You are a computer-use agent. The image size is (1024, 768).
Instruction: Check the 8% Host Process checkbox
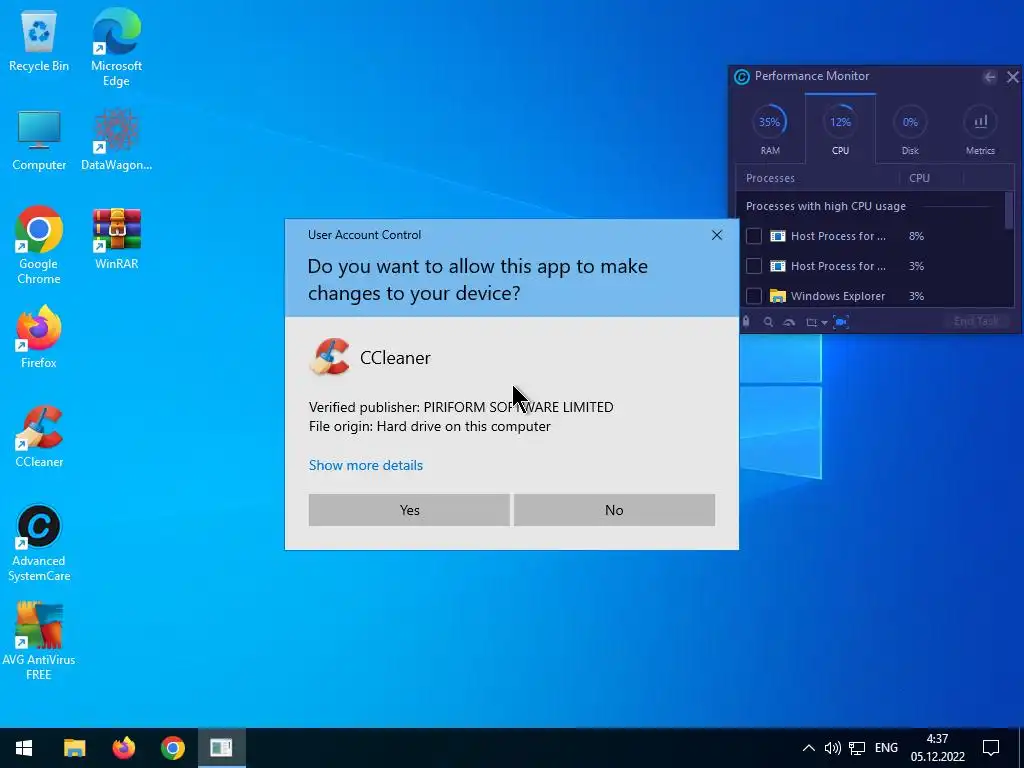[754, 236]
